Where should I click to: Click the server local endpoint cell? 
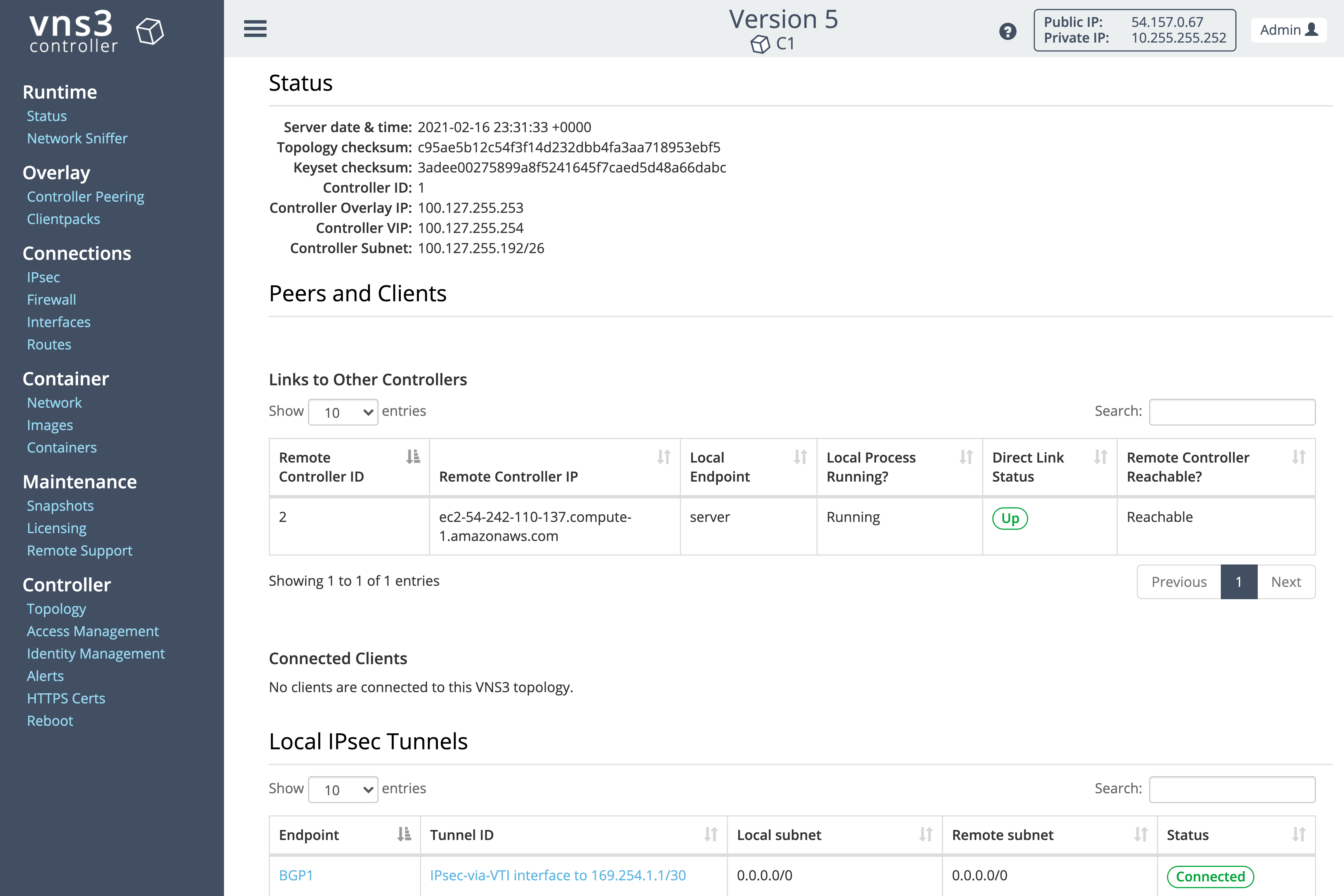pos(748,526)
